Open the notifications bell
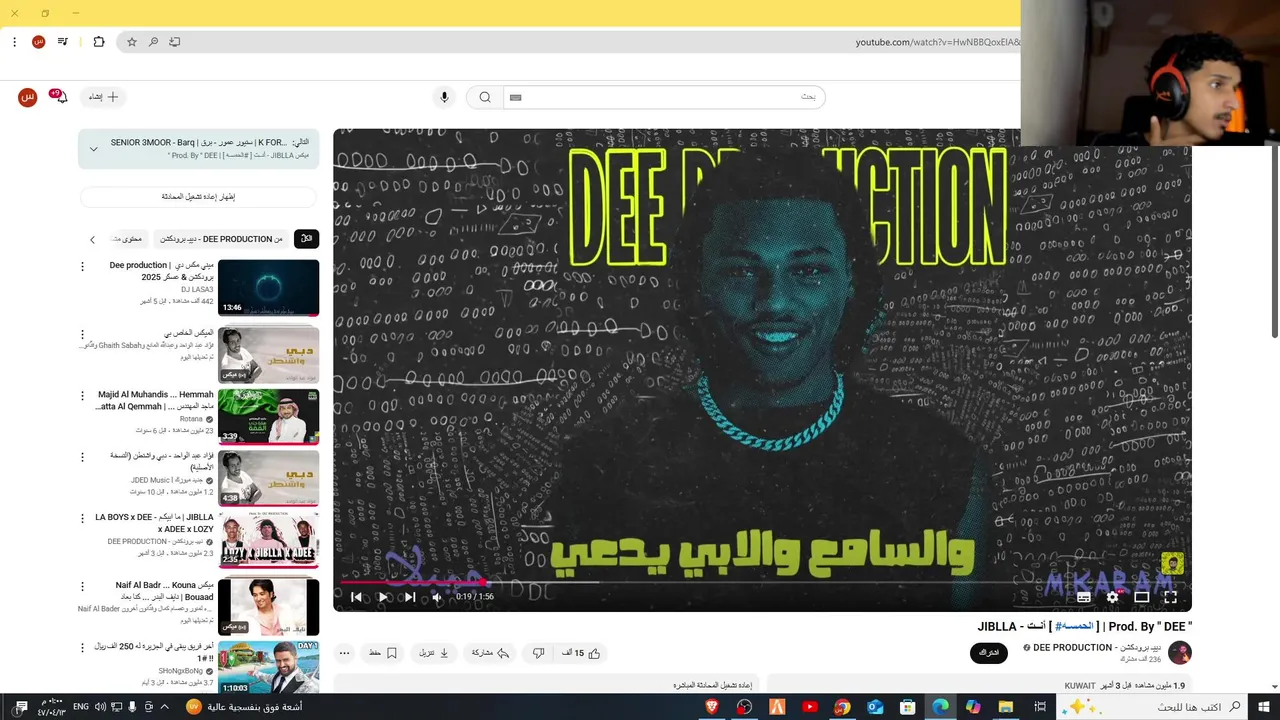 point(60,97)
